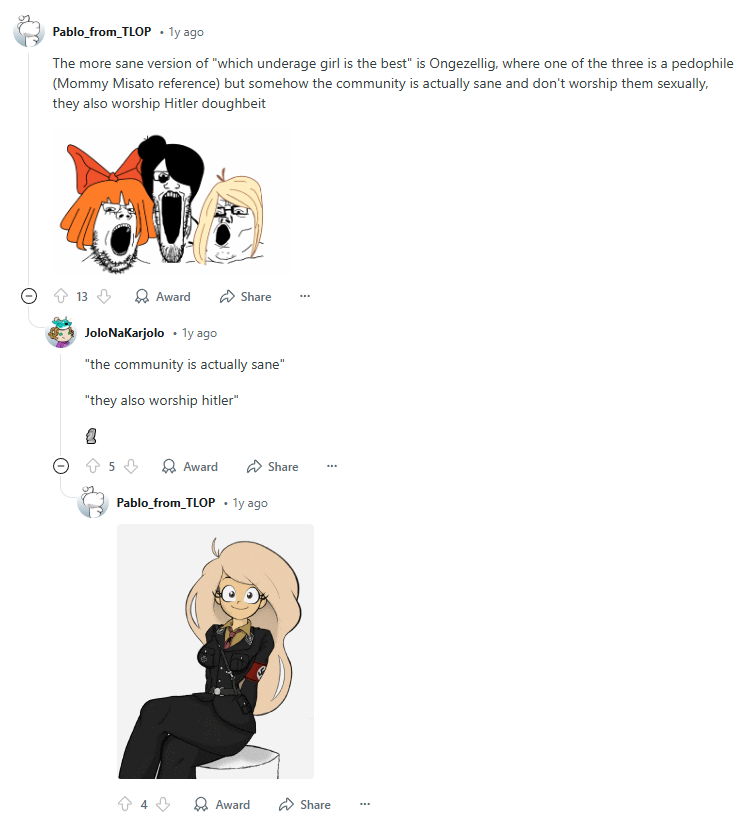The image size is (740, 821).
Task: Open more options on JoloNaKarjolo's comment
Action: [332, 467]
